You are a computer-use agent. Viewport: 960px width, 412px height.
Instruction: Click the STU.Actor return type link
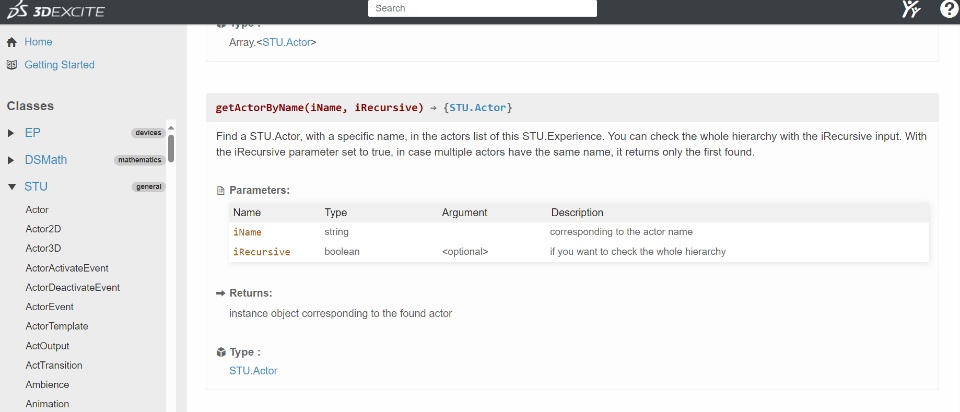(x=253, y=371)
